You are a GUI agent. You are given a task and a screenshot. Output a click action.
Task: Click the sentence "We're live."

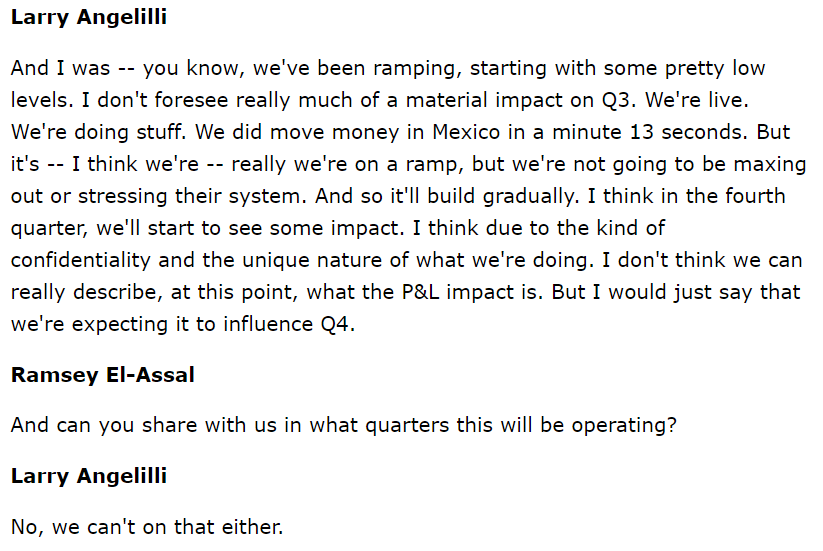coord(715,101)
